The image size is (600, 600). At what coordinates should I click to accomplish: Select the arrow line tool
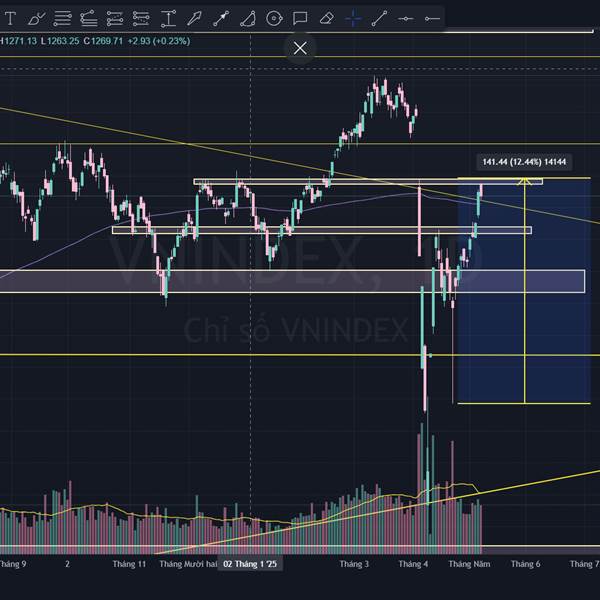tap(221, 18)
